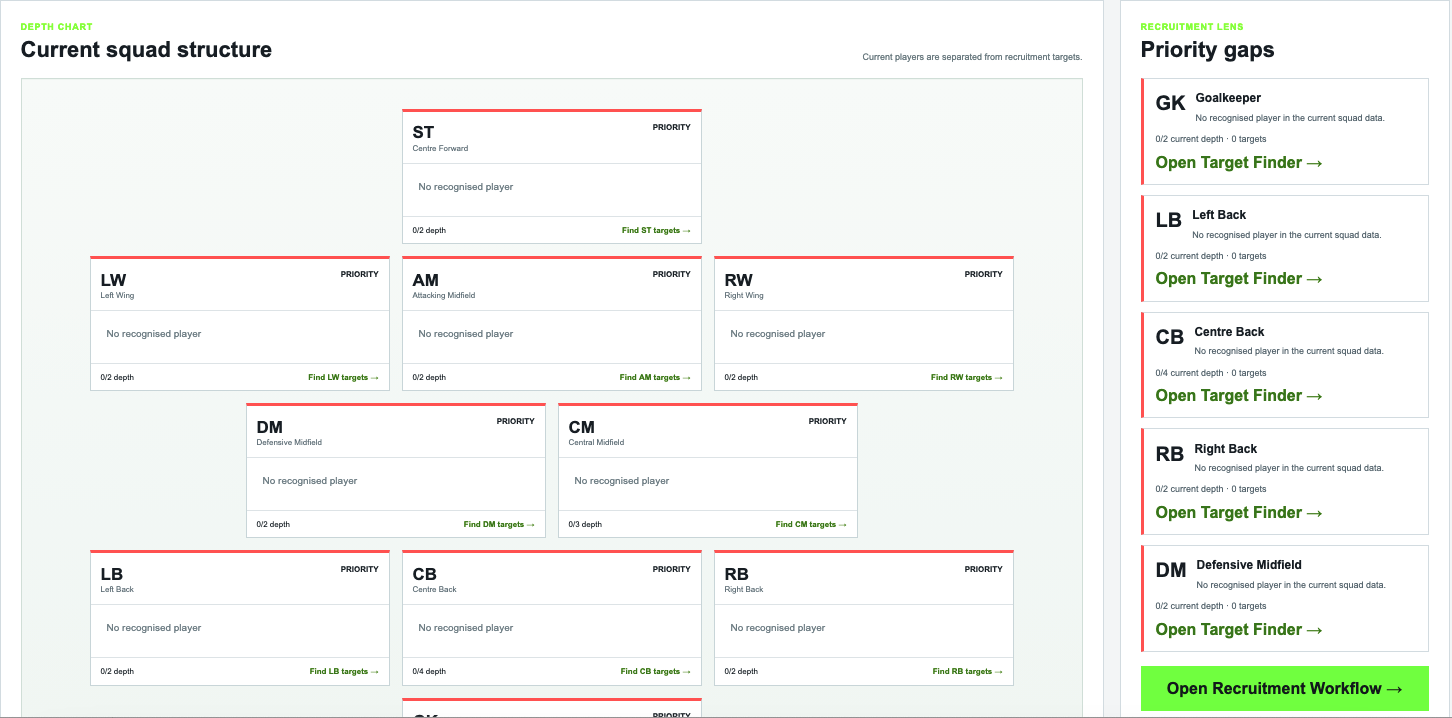Click GK abbreviation in Priority gaps
This screenshot has height=718, width=1452.
[1170, 104]
